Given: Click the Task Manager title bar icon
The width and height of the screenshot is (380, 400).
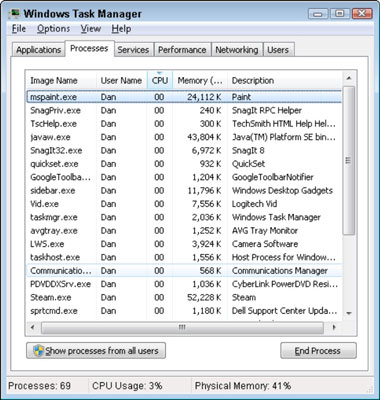Looking at the screenshot, I should pyautogui.click(x=15, y=13).
